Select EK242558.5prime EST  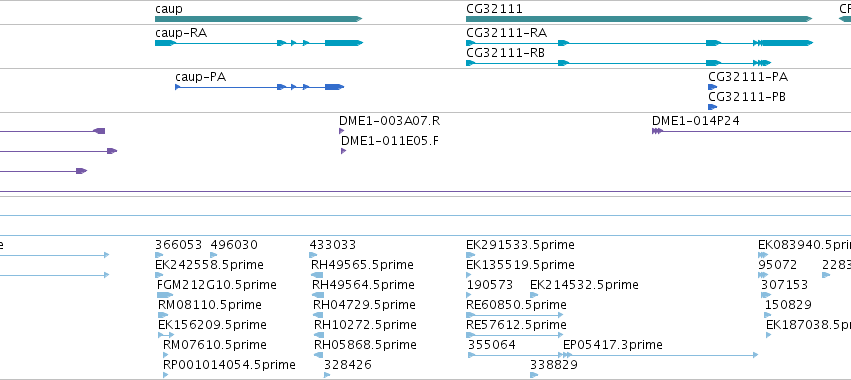tap(209, 265)
